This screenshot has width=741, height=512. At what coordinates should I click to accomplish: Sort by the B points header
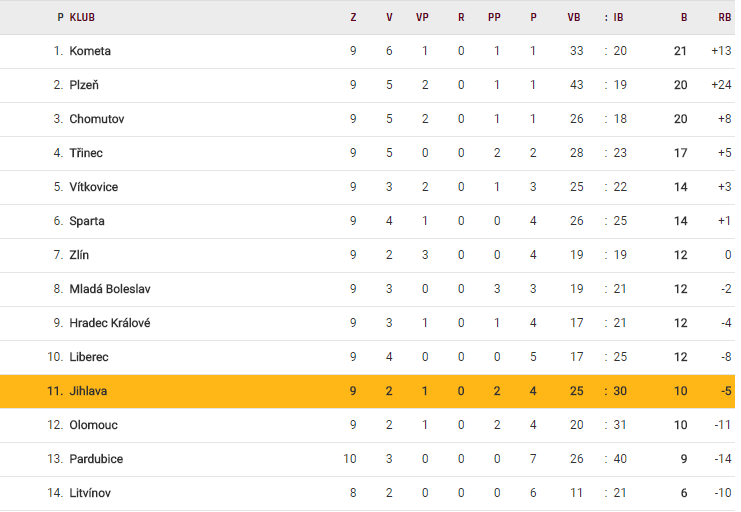click(x=684, y=17)
